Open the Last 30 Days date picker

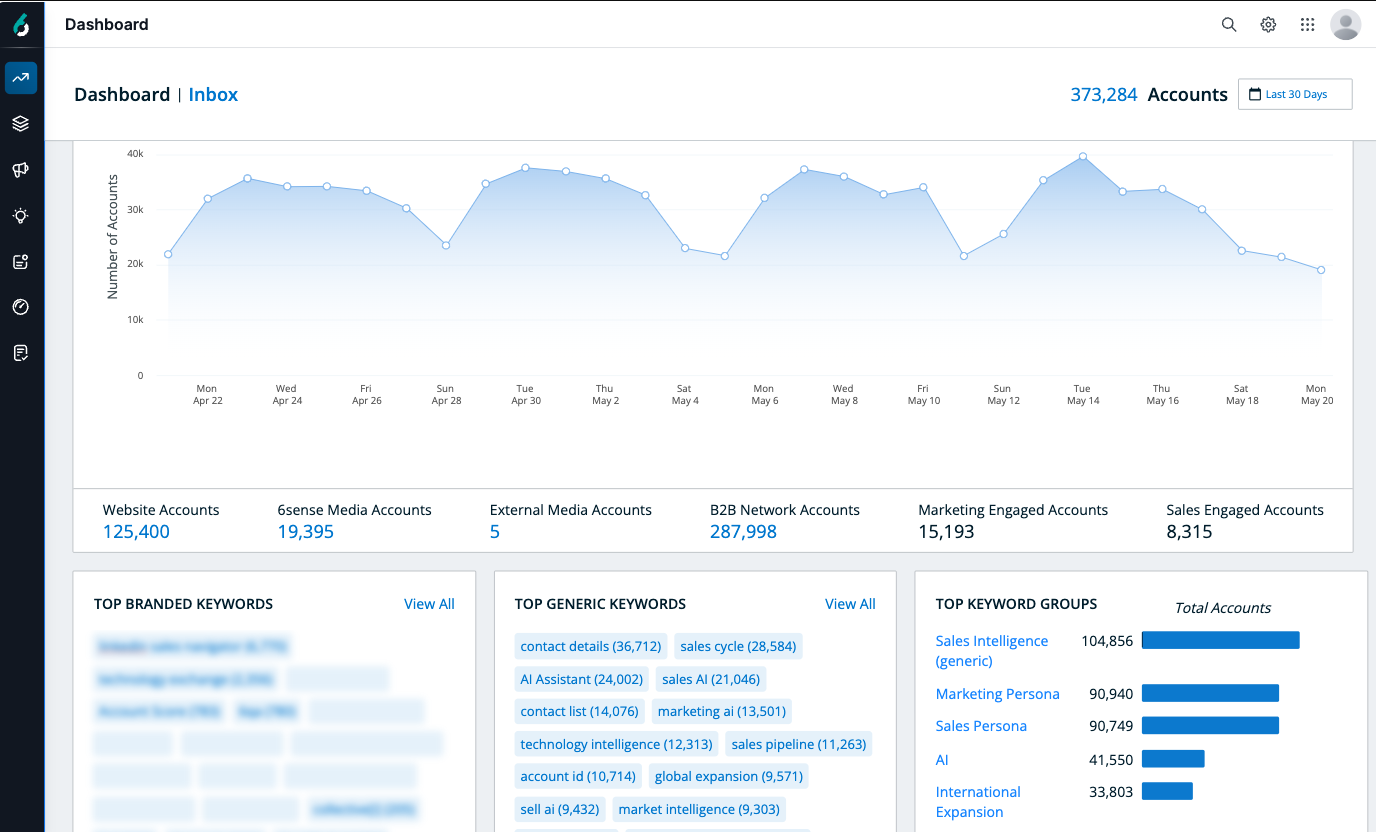(1295, 94)
